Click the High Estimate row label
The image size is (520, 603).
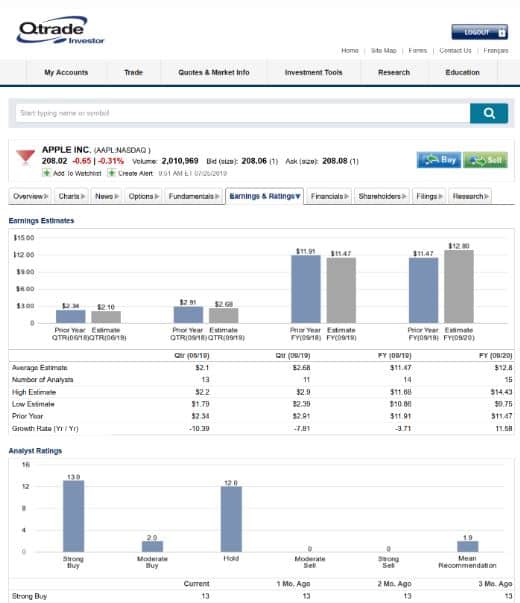pos(34,392)
